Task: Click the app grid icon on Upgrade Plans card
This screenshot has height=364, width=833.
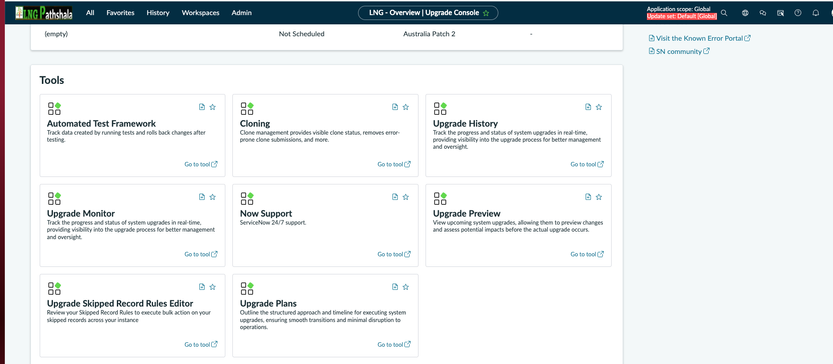Action: tap(247, 289)
